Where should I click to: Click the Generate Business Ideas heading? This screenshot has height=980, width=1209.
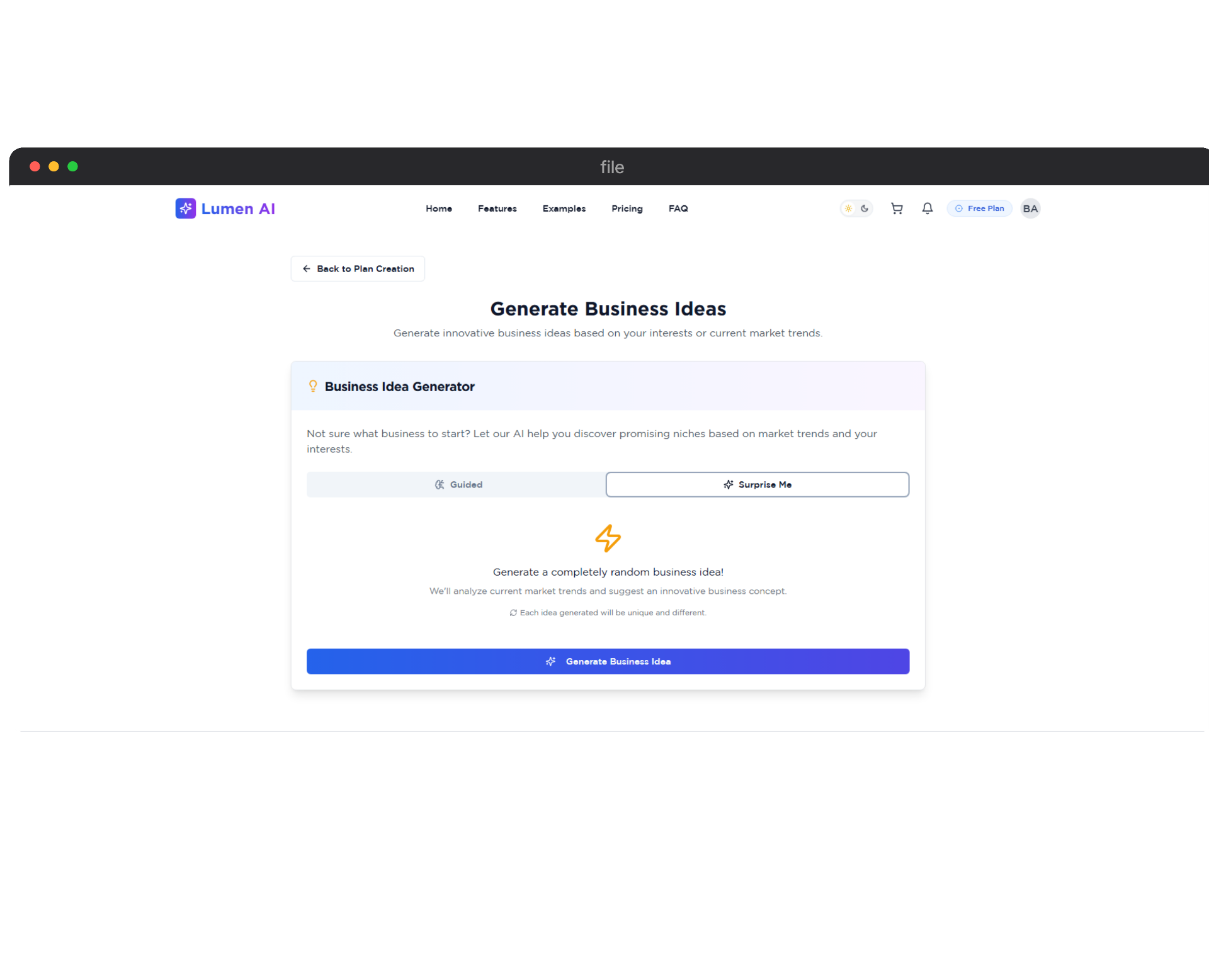click(608, 309)
